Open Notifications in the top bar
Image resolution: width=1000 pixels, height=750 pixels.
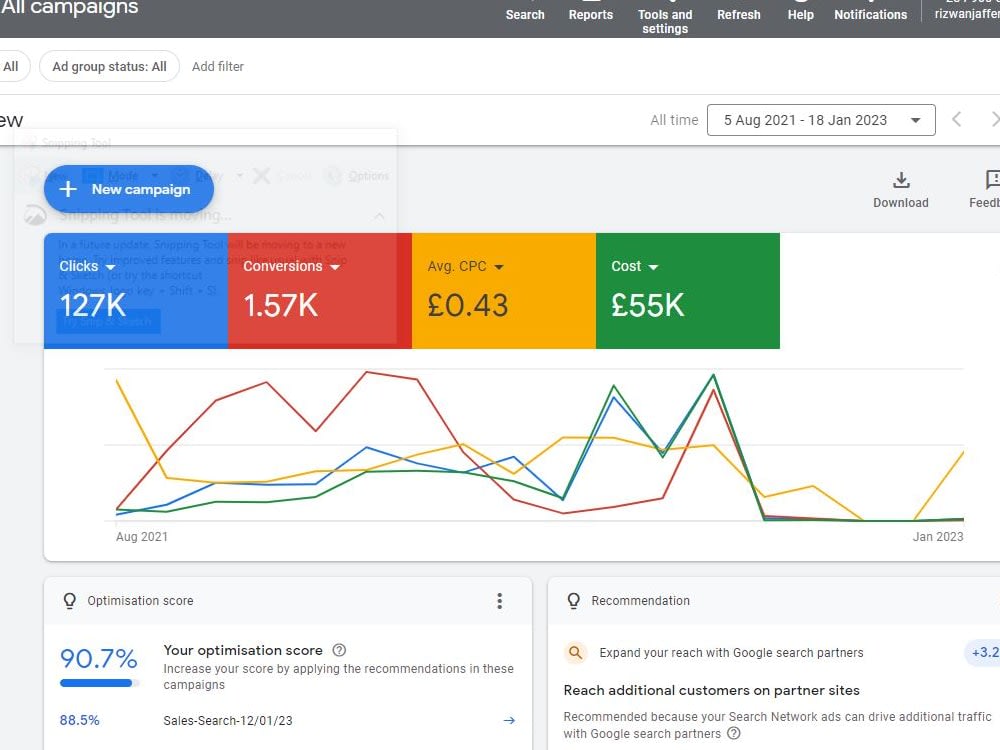(x=871, y=14)
